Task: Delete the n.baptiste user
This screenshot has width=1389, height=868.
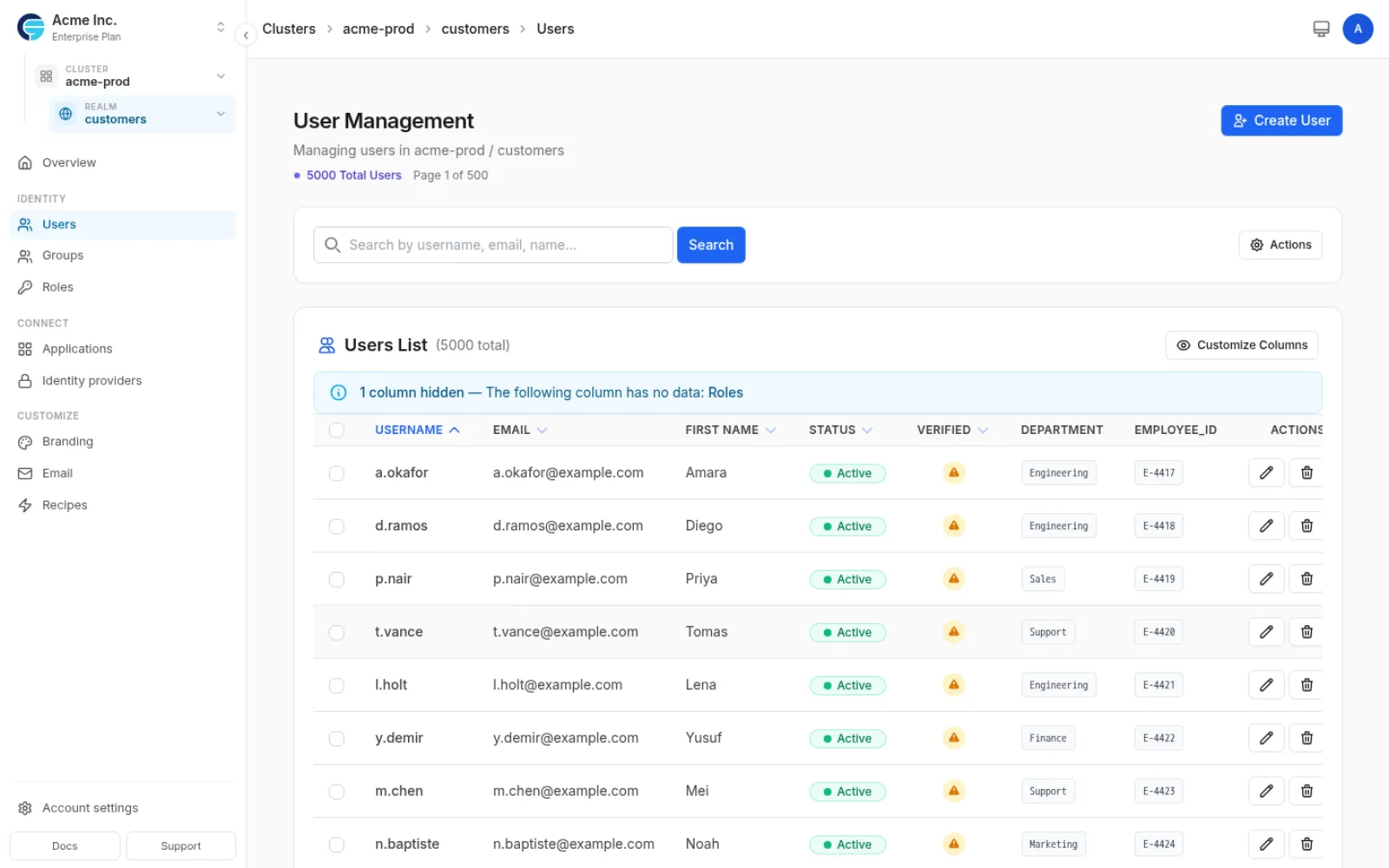Action: [x=1307, y=844]
